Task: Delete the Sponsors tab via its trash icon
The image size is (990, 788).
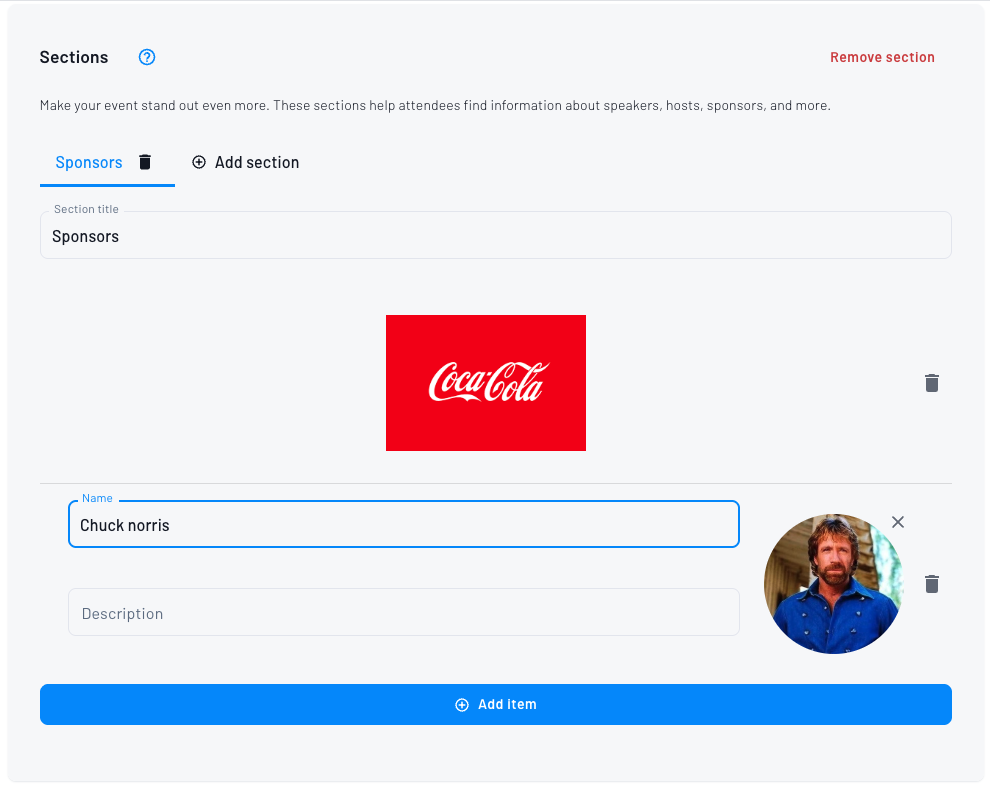Action: coord(145,162)
